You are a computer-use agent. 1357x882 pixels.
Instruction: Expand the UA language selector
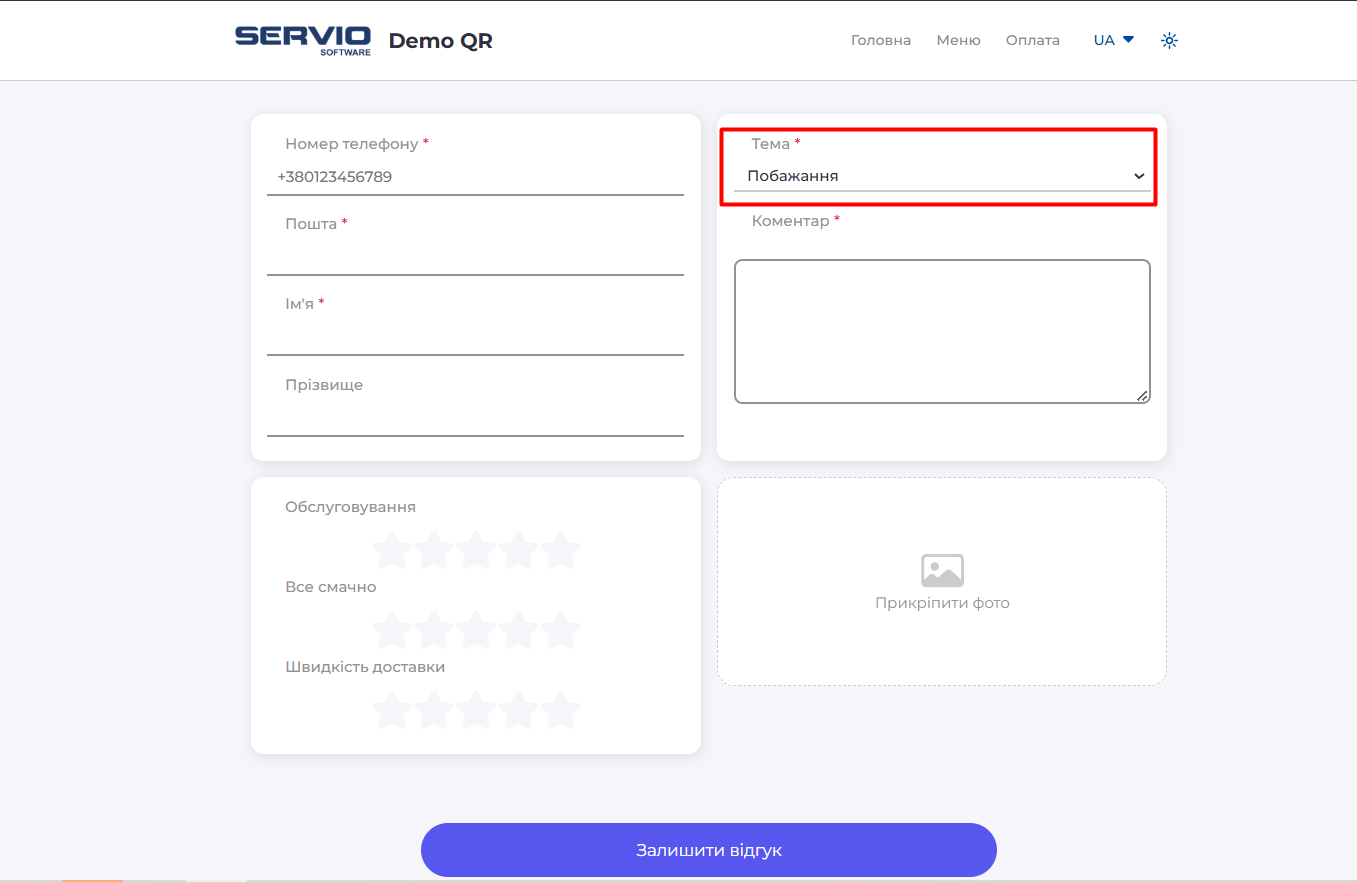1113,41
